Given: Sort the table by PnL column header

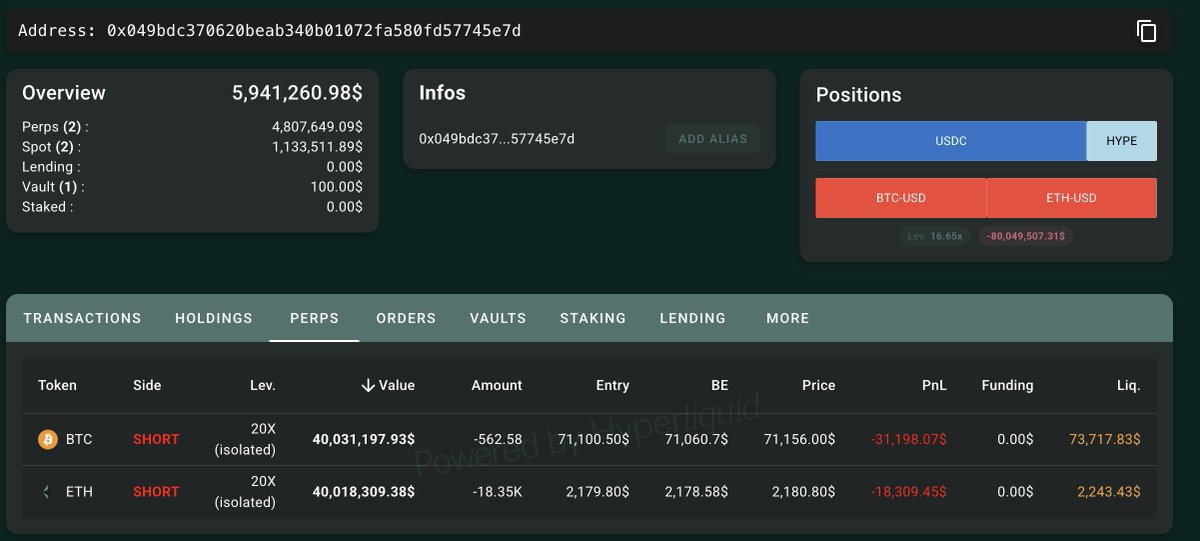Looking at the screenshot, I should click(935, 385).
